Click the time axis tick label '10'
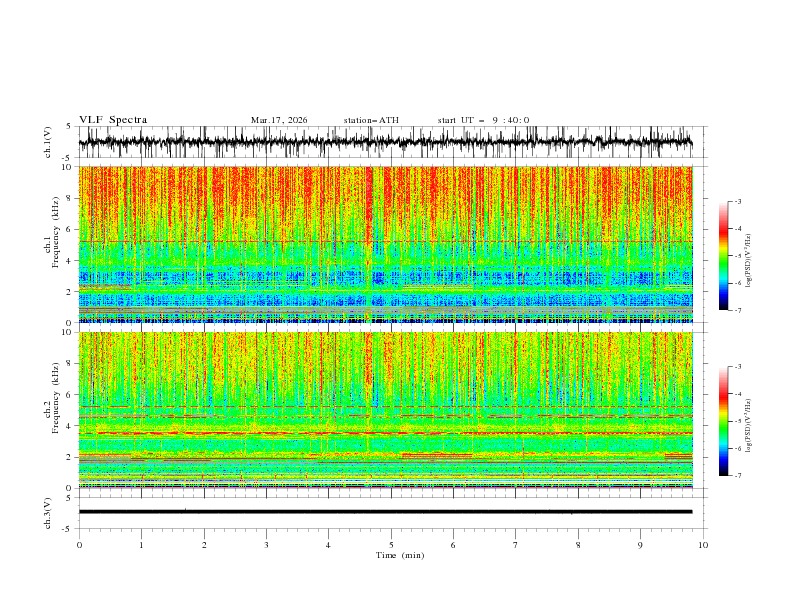This screenshot has width=792, height=612. coord(703,545)
